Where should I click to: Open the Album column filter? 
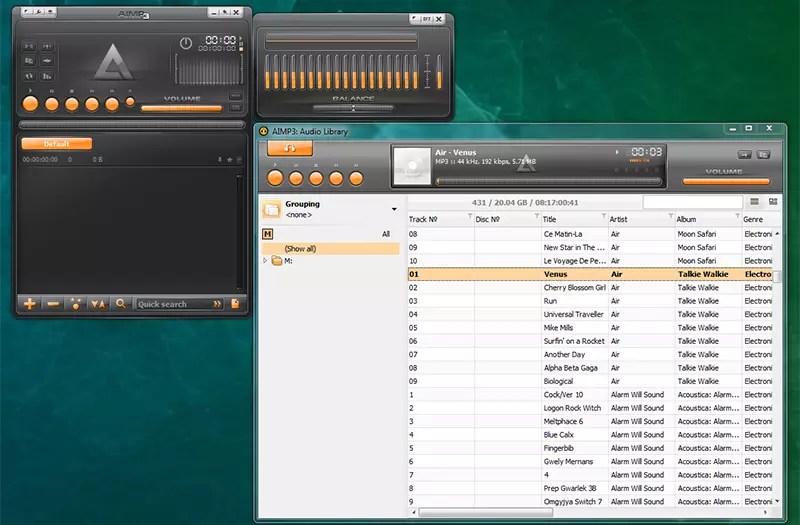737,216
